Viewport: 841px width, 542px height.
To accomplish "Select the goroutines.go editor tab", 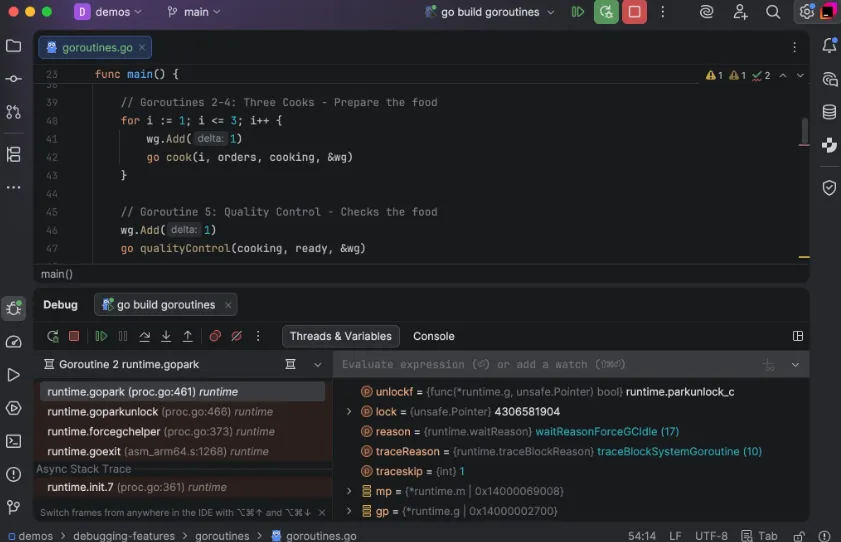I will pos(97,48).
